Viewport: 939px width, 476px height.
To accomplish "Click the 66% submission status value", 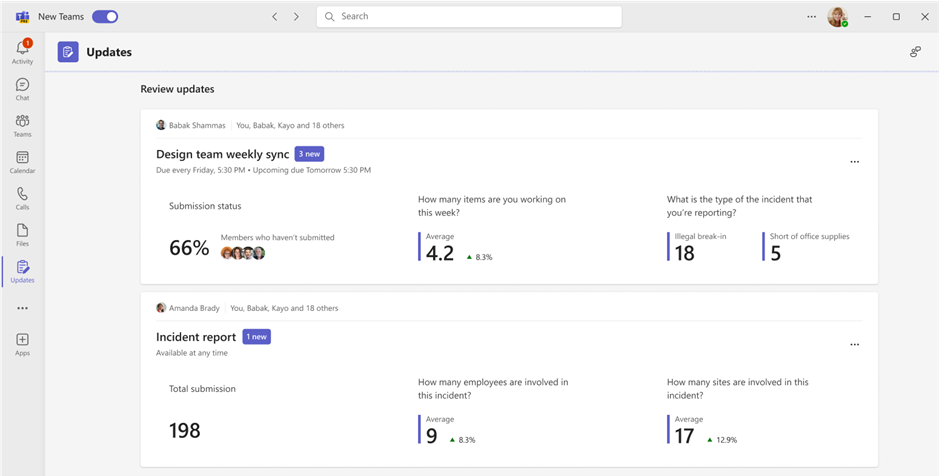I will [189, 248].
